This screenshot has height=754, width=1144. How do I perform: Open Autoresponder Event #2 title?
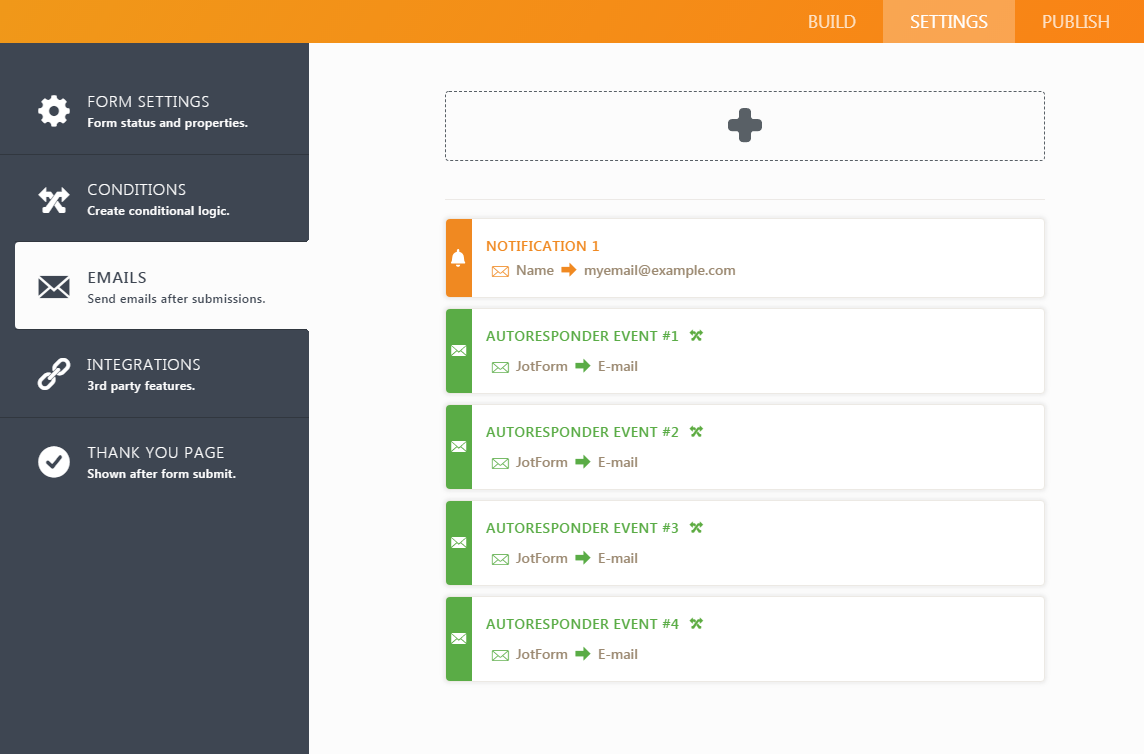point(582,432)
